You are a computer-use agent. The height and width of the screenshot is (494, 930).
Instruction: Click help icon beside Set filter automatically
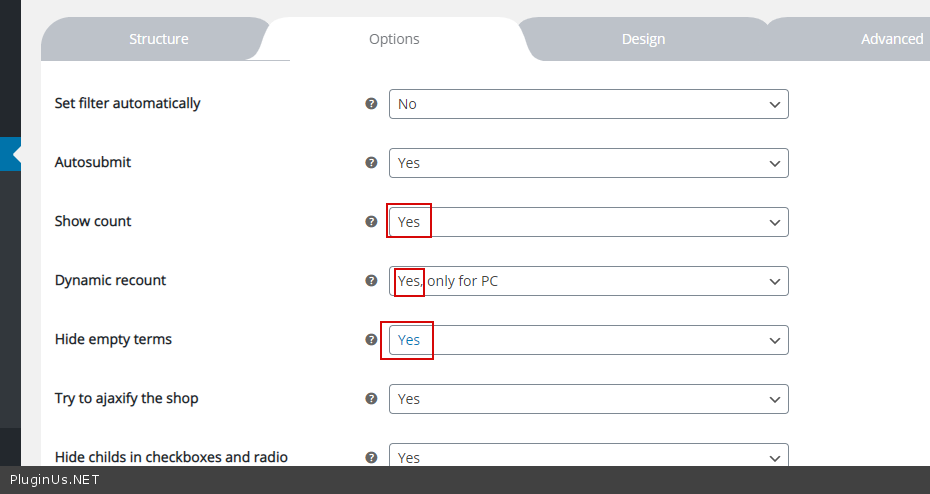[371, 104]
